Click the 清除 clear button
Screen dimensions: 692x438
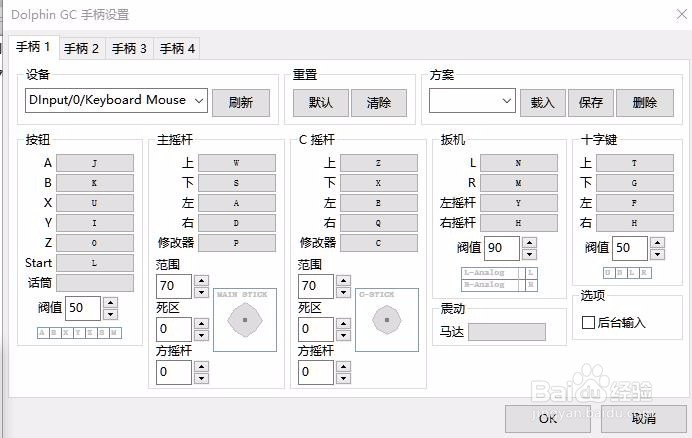[379, 103]
